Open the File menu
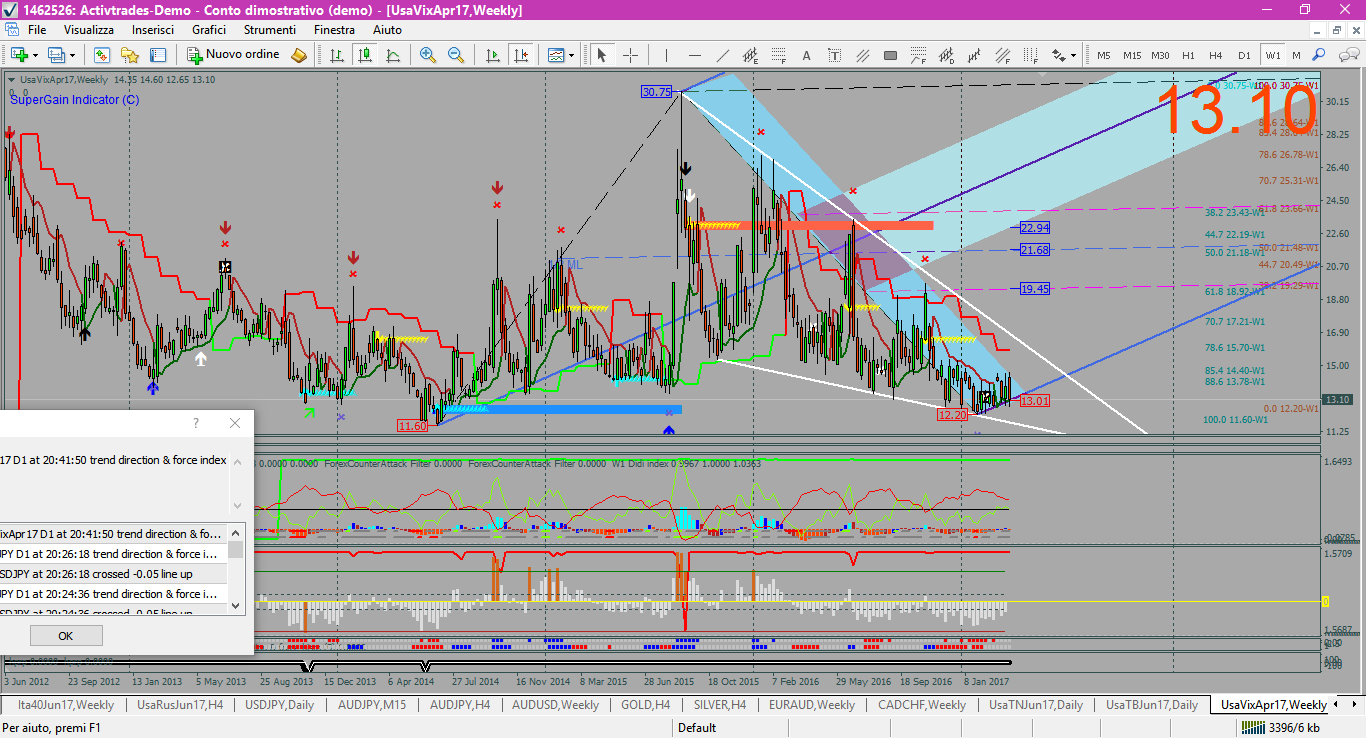This screenshot has width=1366, height=738. point(37,30)
